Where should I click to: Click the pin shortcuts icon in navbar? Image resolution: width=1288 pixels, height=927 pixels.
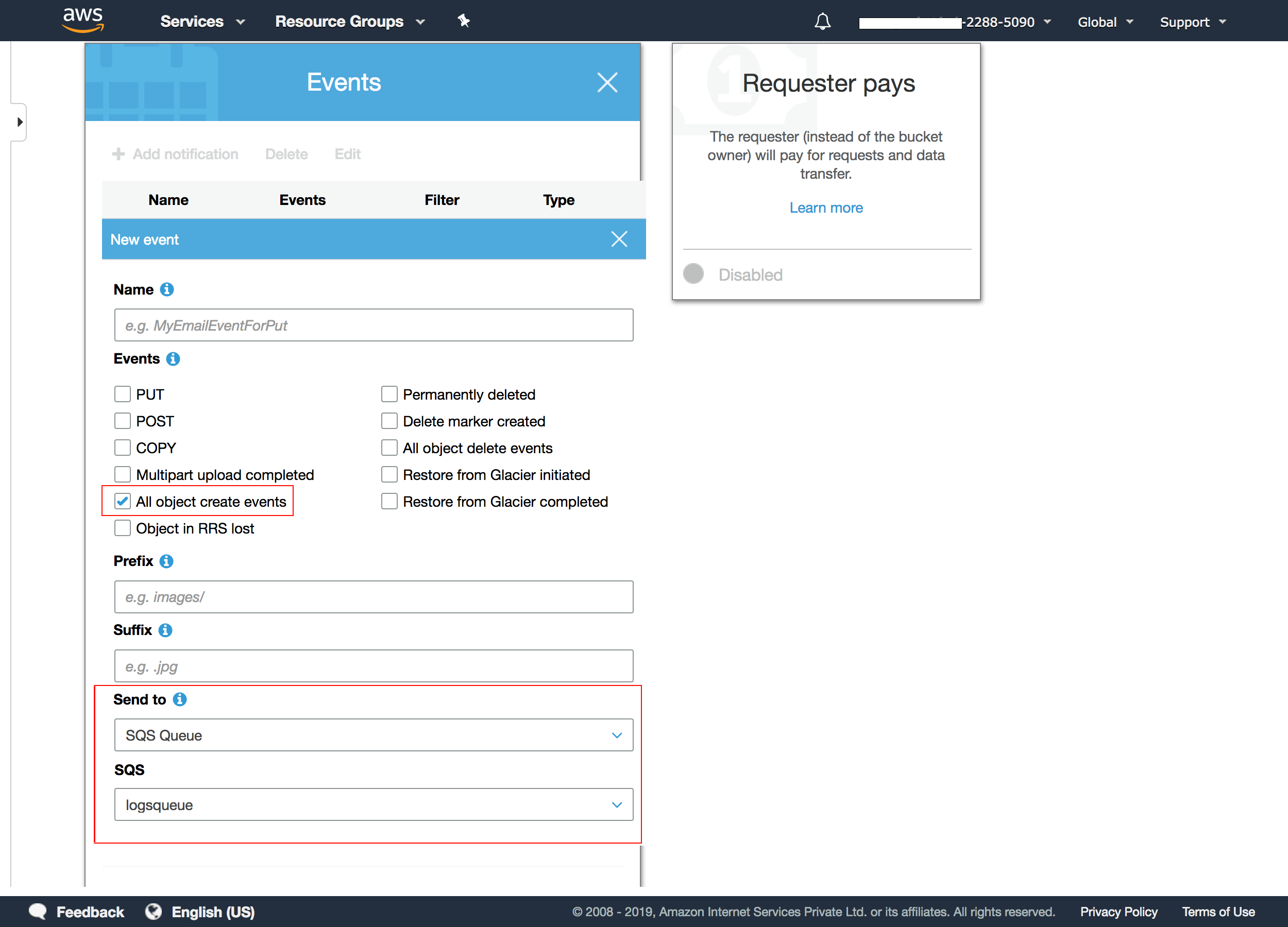(x=463, y=21)
